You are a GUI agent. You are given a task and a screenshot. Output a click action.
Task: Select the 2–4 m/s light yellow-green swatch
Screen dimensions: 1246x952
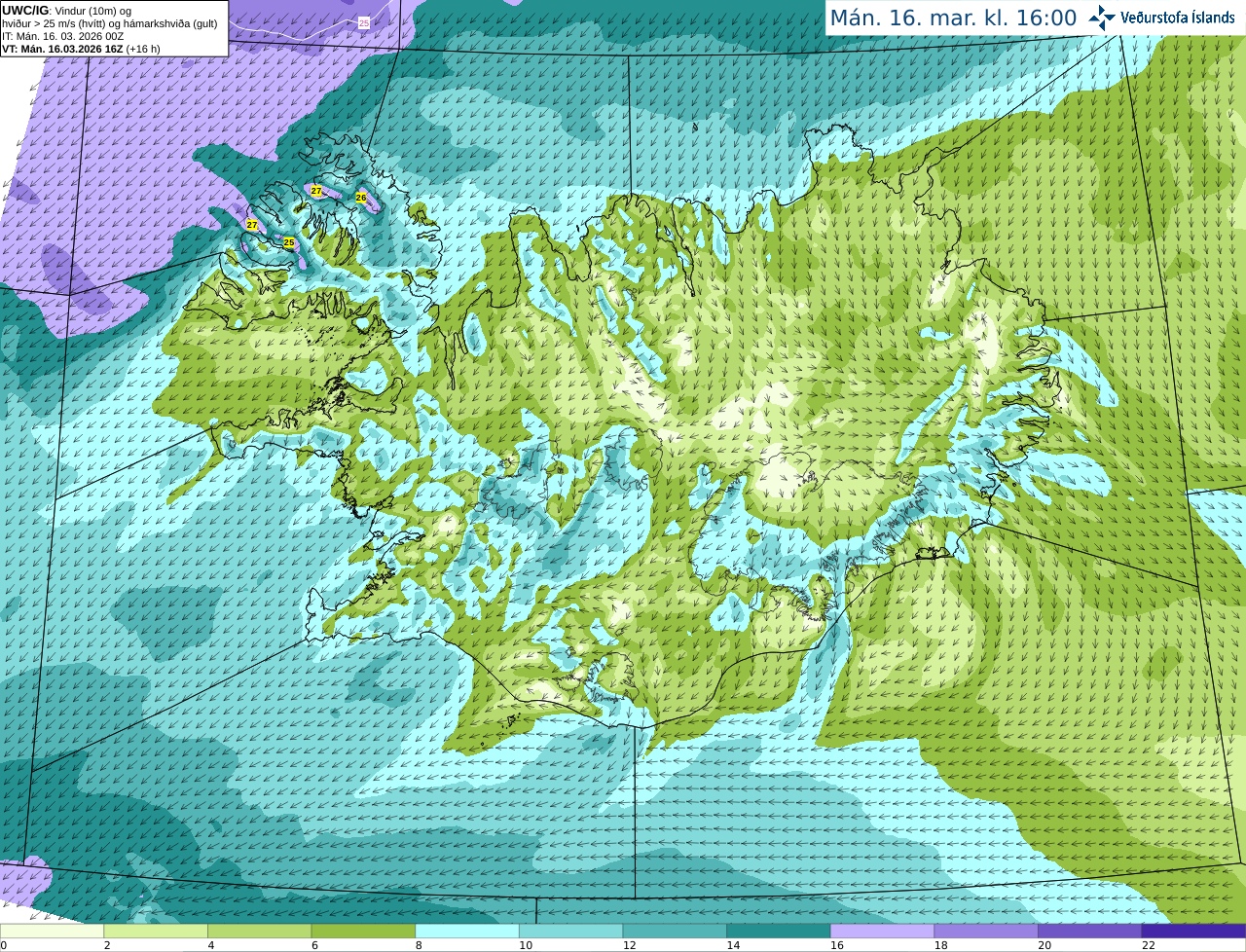(x=156, y=932)
